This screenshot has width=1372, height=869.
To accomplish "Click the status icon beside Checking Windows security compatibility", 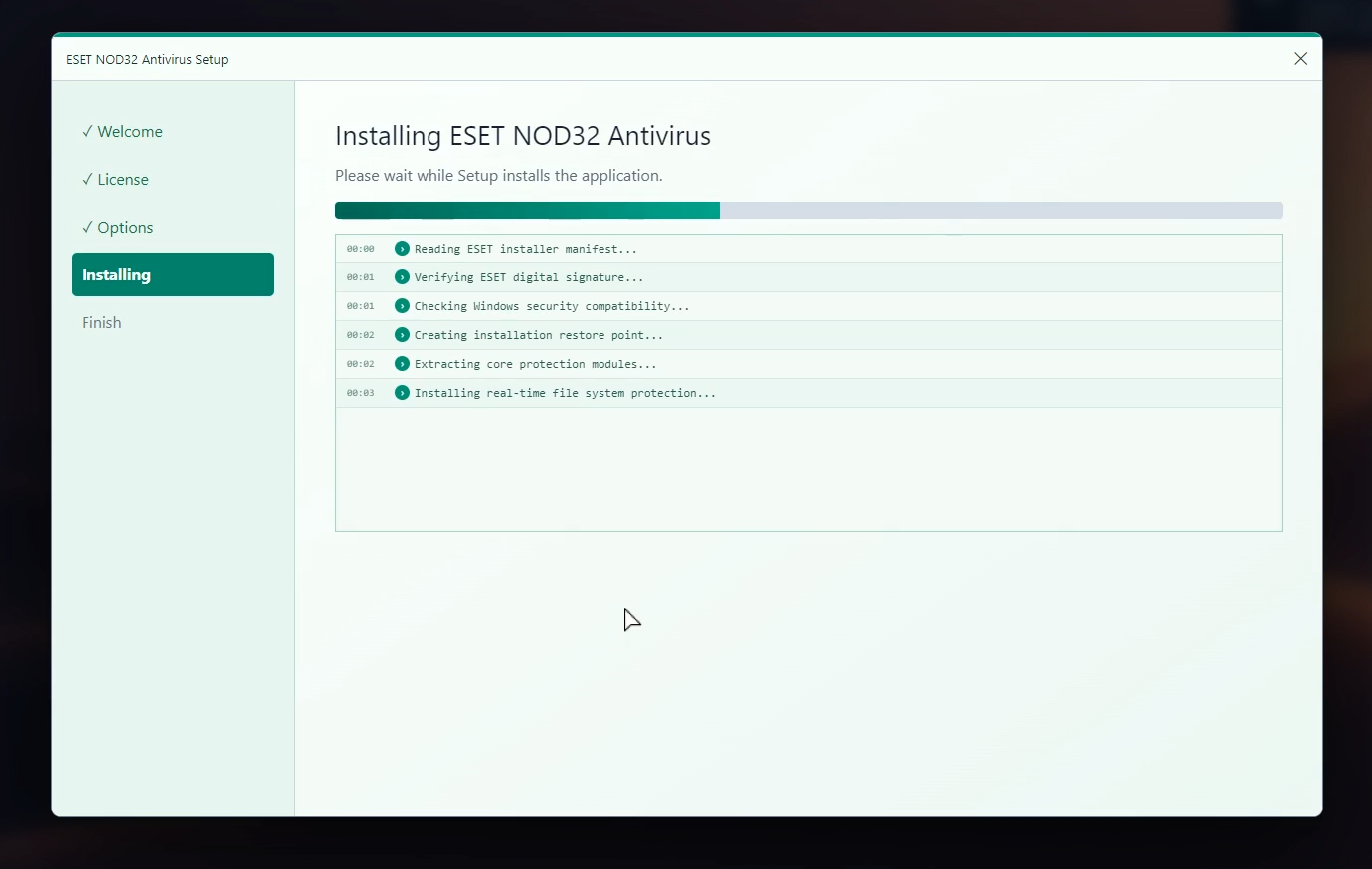I will pyautogui.click(x=402, y=306).
